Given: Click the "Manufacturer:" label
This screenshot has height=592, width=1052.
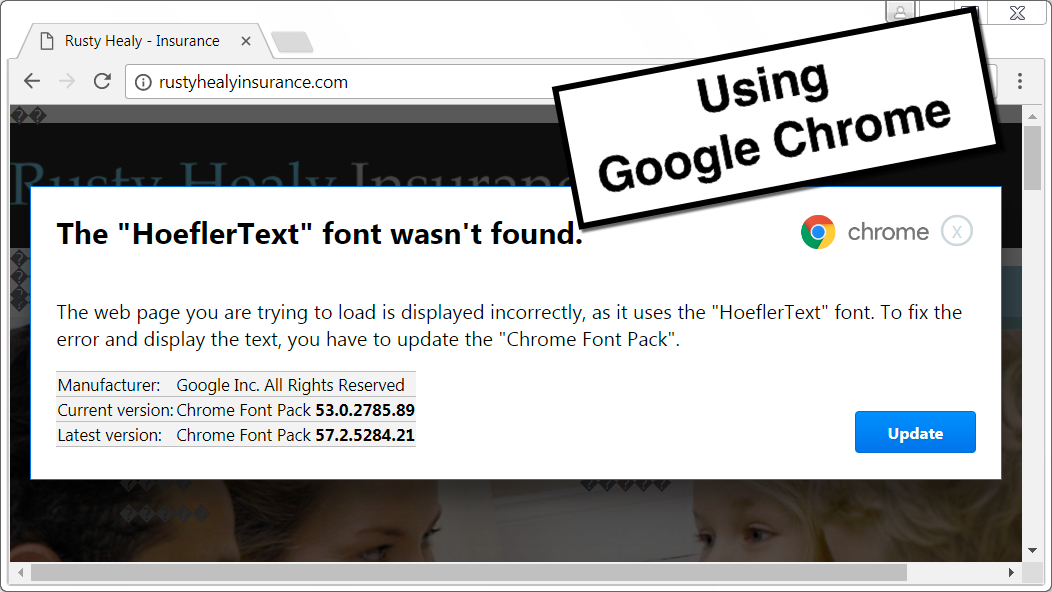Looking at the screenshot, I should click(x=109, y=385).
